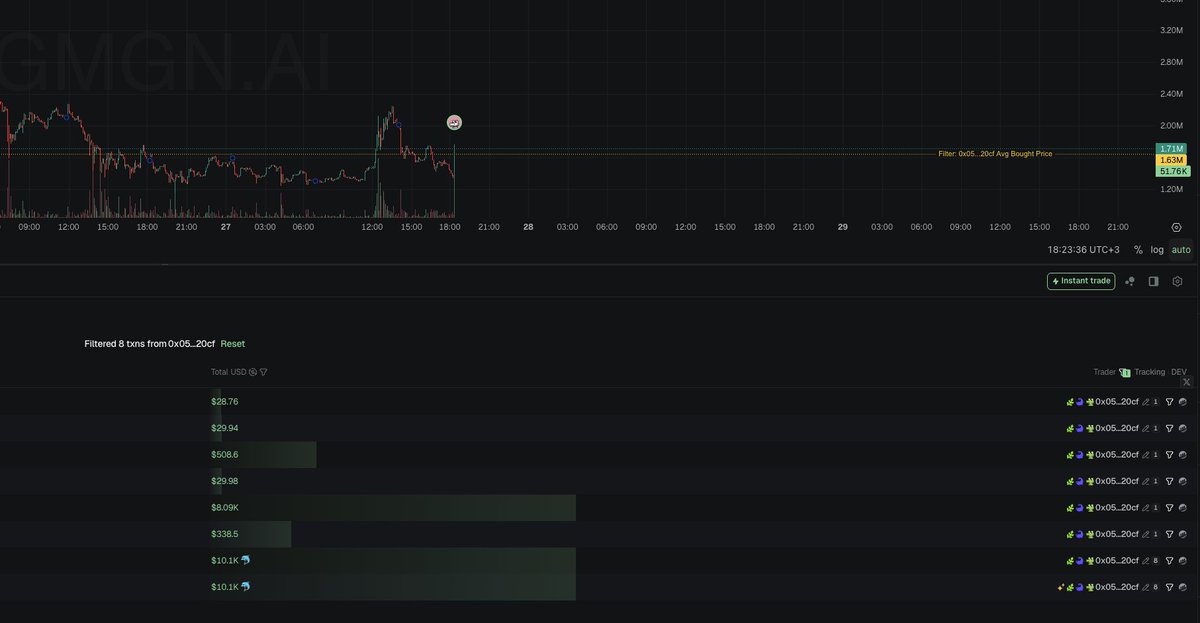Click the 'Filtered 8 txns from 0x05...20cf' text

coord(150,344)
